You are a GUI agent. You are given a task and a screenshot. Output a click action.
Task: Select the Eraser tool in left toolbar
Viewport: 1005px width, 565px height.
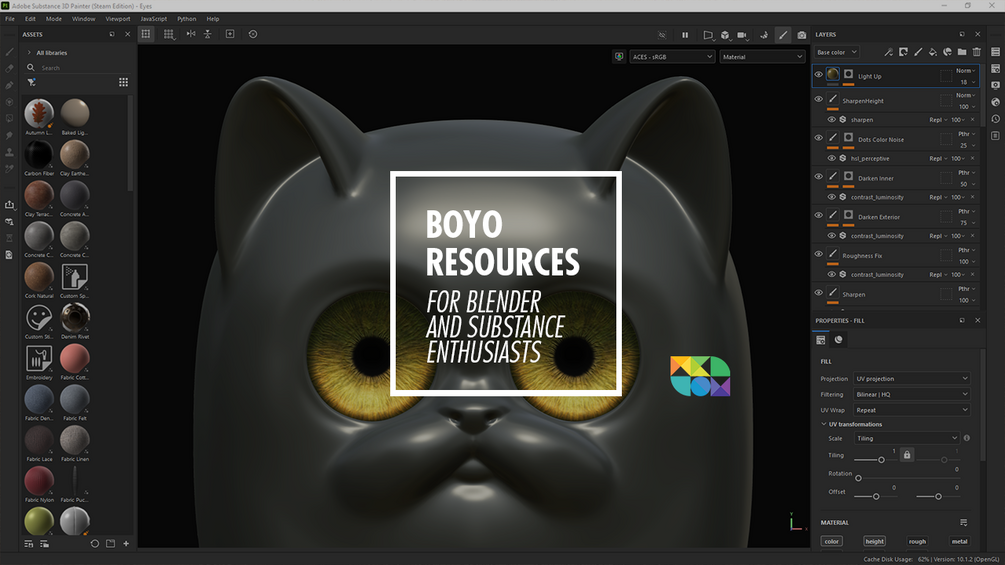coord(10,69)
